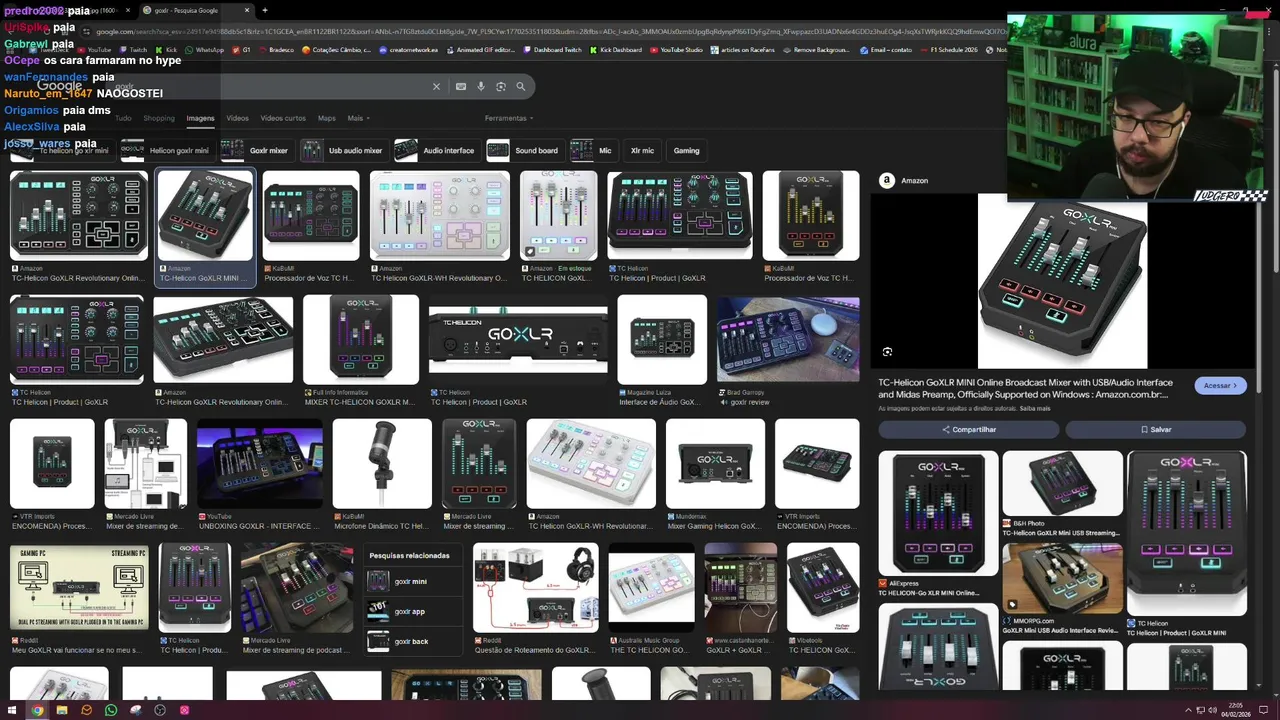Open the Windows Start menu
Image resolution: width=1280 pixels, height=720 pixels.
[x=13, y=710]
